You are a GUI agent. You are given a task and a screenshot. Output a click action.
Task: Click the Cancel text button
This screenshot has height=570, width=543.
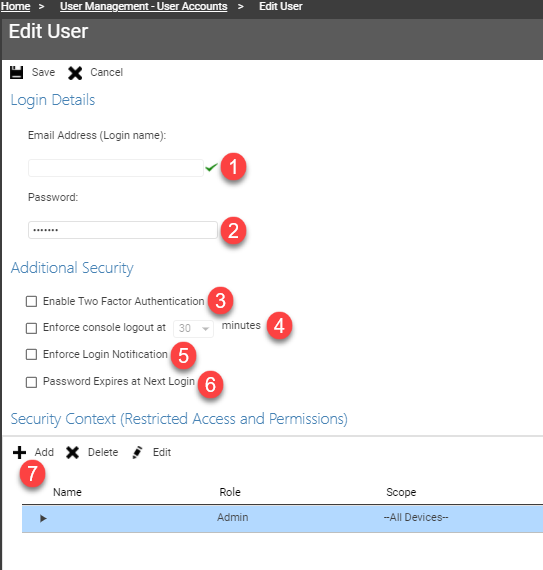tap(106, 72)
